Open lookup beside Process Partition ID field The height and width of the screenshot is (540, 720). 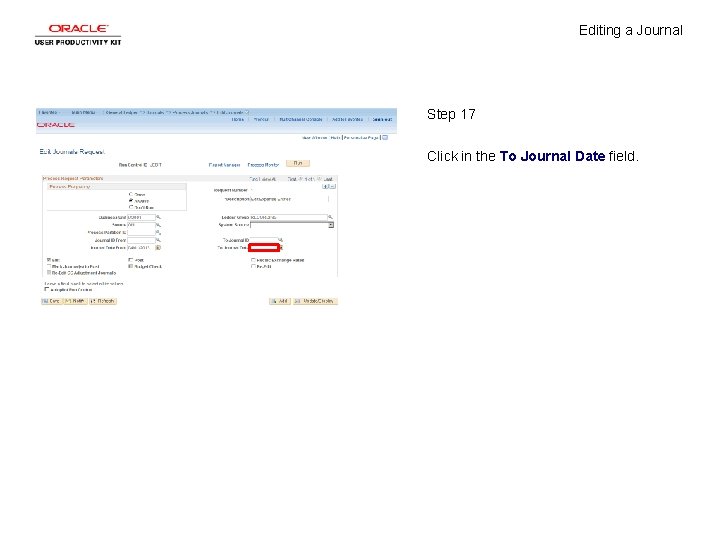pos(158,232)
